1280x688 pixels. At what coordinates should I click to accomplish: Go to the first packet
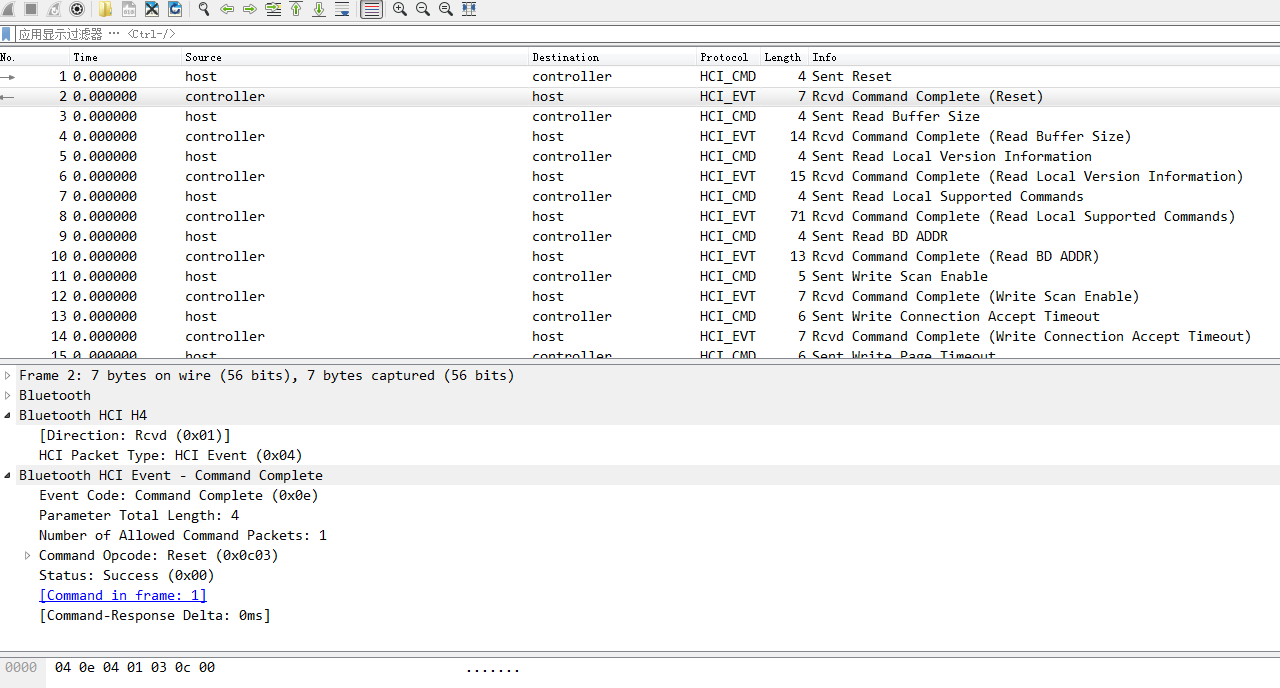coord(294,9)
